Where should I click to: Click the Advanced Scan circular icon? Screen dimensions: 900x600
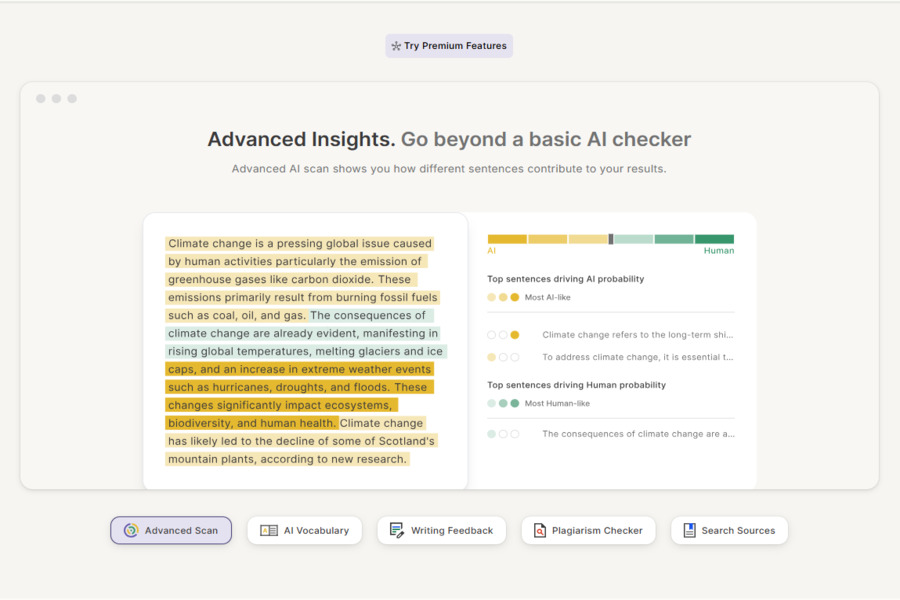point(131,531)
